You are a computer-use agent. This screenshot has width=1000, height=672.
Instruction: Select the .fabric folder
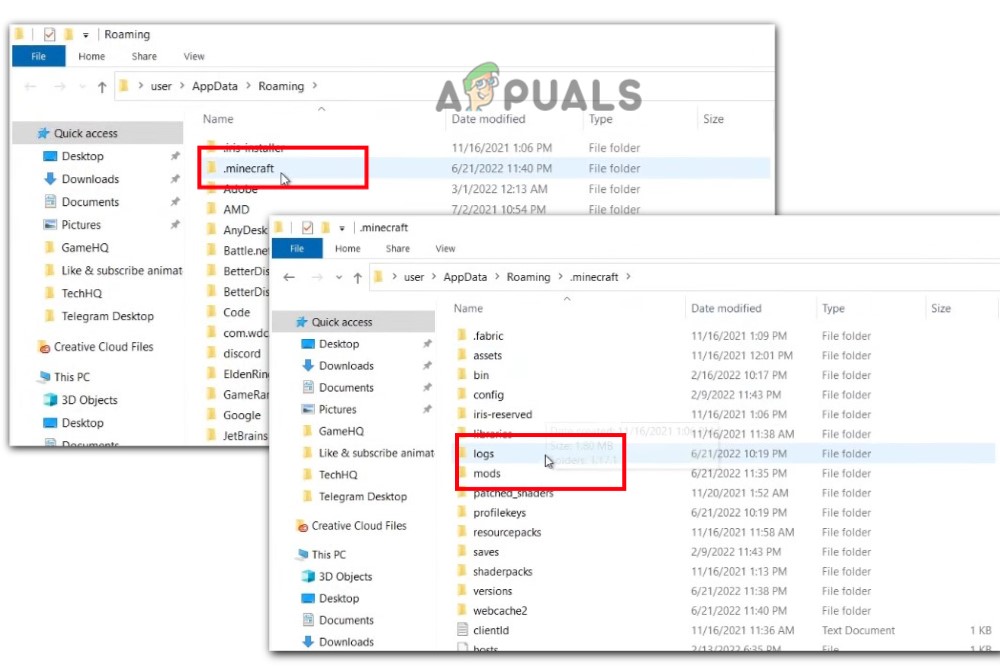[488, 336]
